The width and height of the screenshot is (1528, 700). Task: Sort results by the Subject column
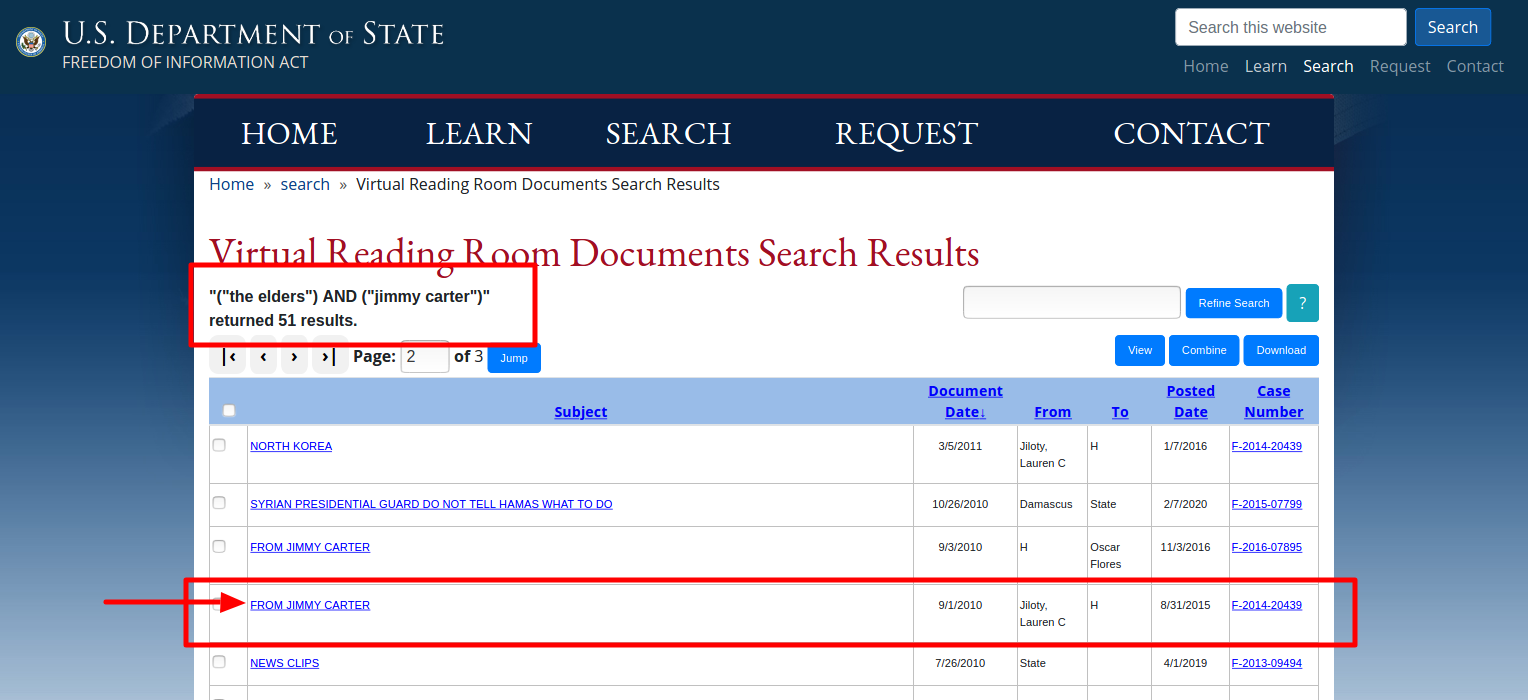(581, 412)
